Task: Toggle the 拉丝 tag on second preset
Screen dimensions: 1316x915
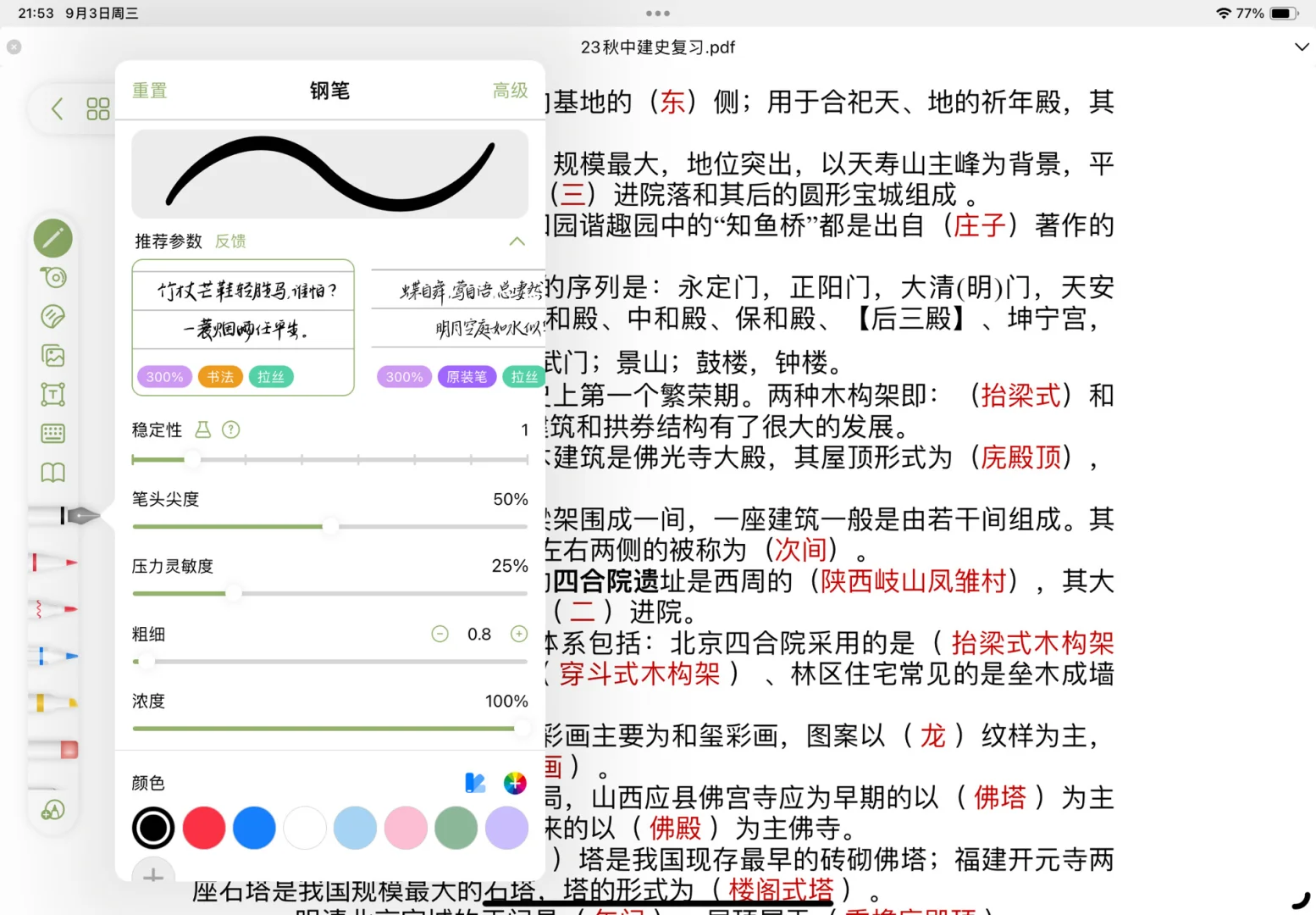Action: 523,376
